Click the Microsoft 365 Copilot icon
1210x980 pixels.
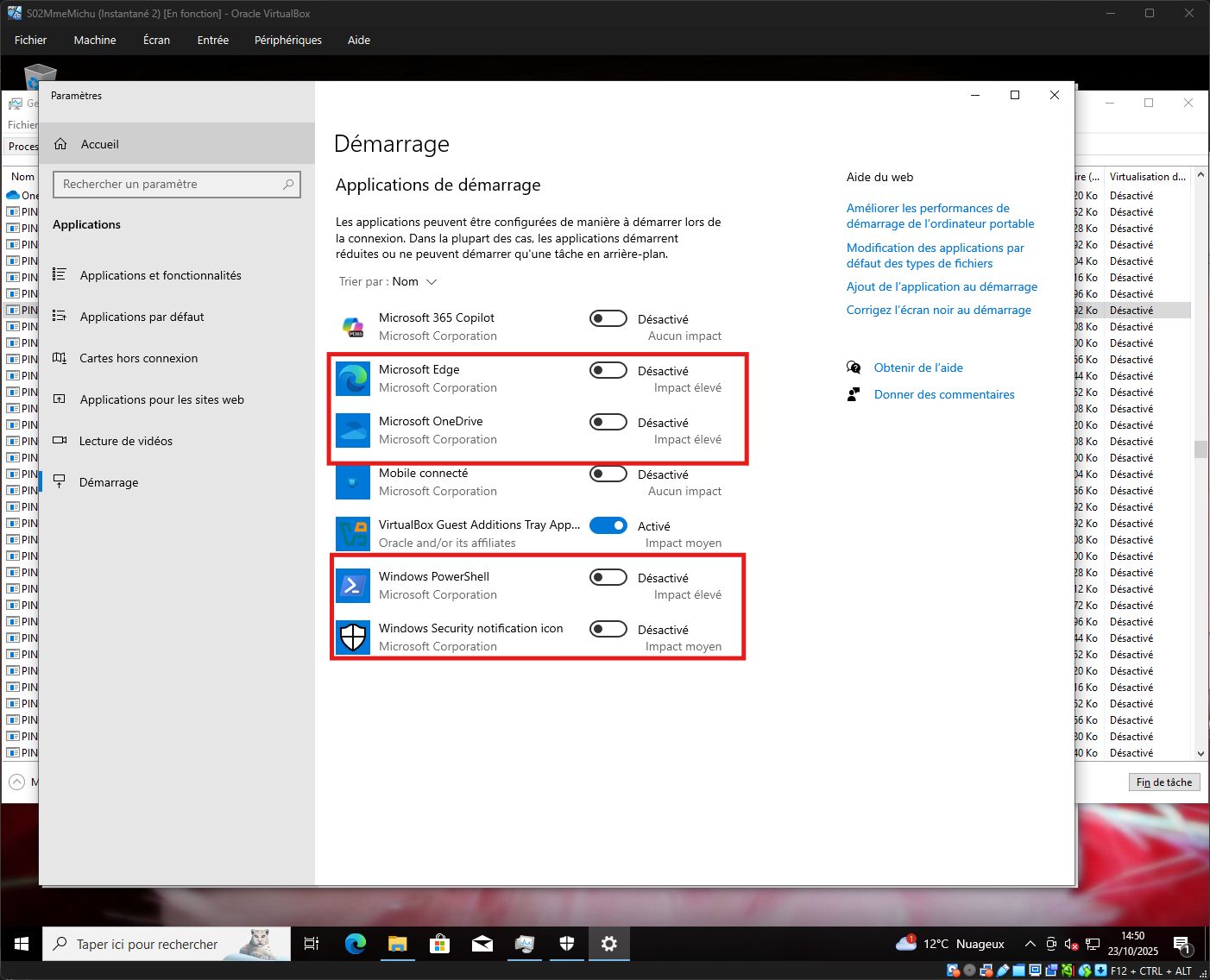click(353, 327)
